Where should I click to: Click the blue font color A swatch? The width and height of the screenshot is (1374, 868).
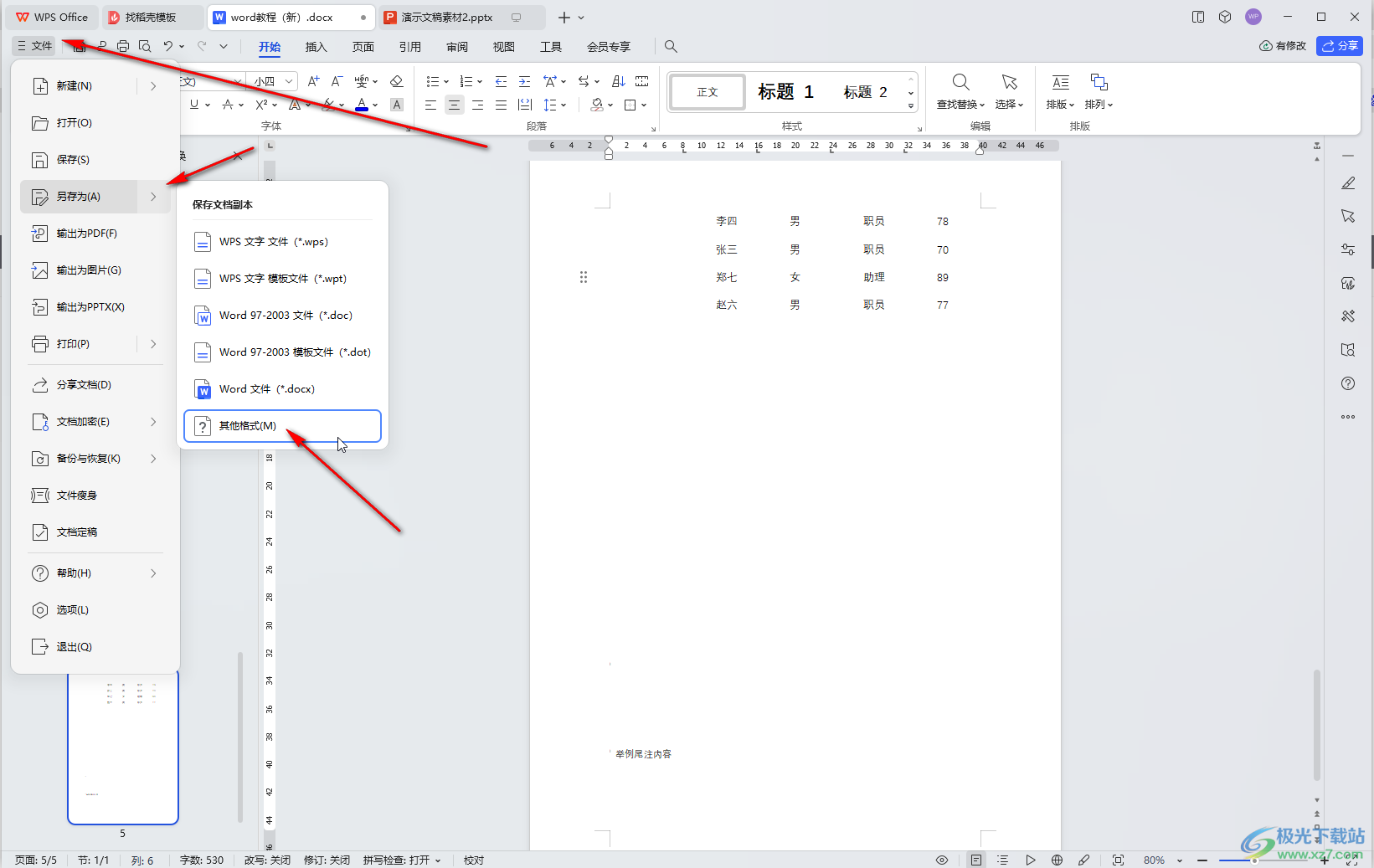(361, 105)
